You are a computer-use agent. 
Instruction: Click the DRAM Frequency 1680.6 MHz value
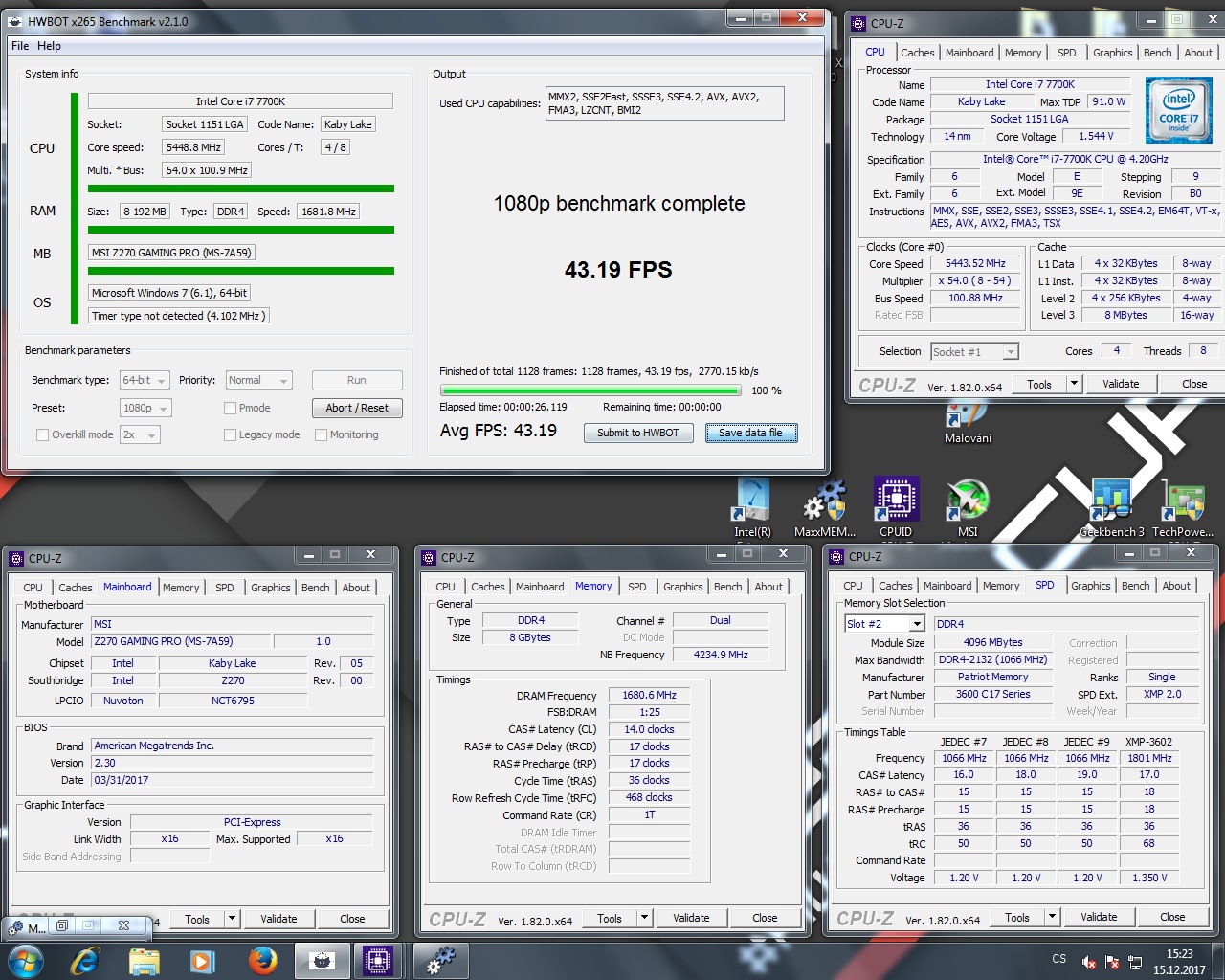coord(649,696)
